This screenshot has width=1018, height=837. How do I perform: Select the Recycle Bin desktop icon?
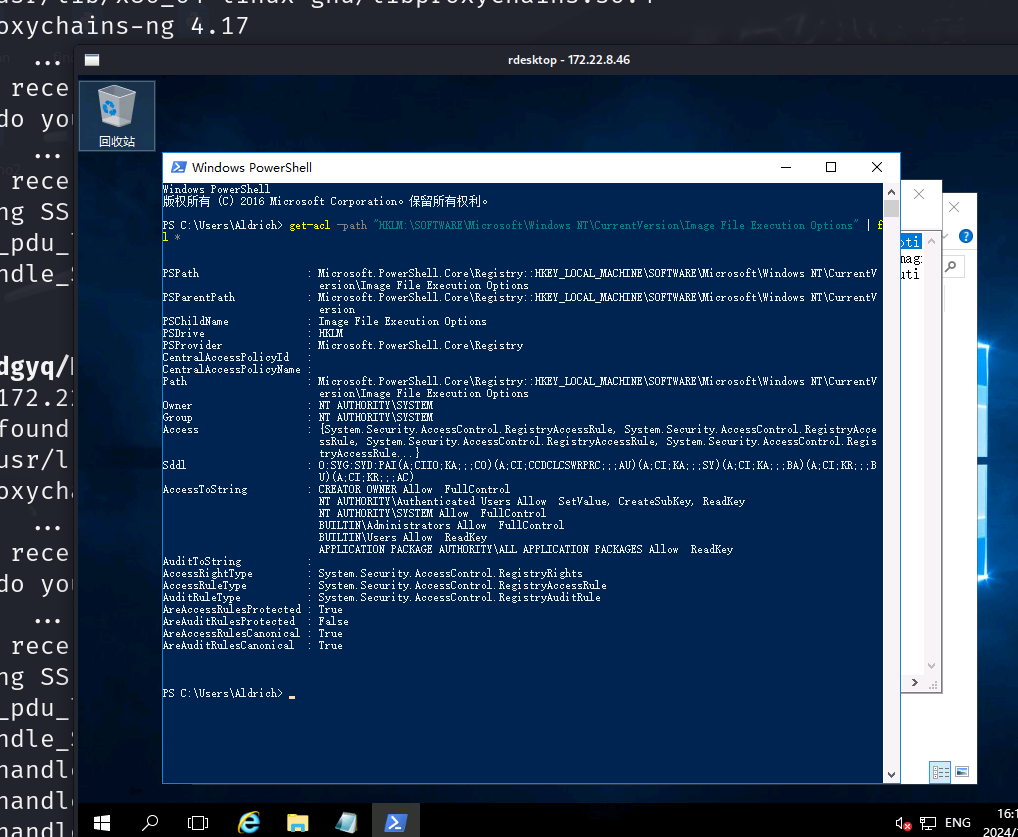point(117,116)
